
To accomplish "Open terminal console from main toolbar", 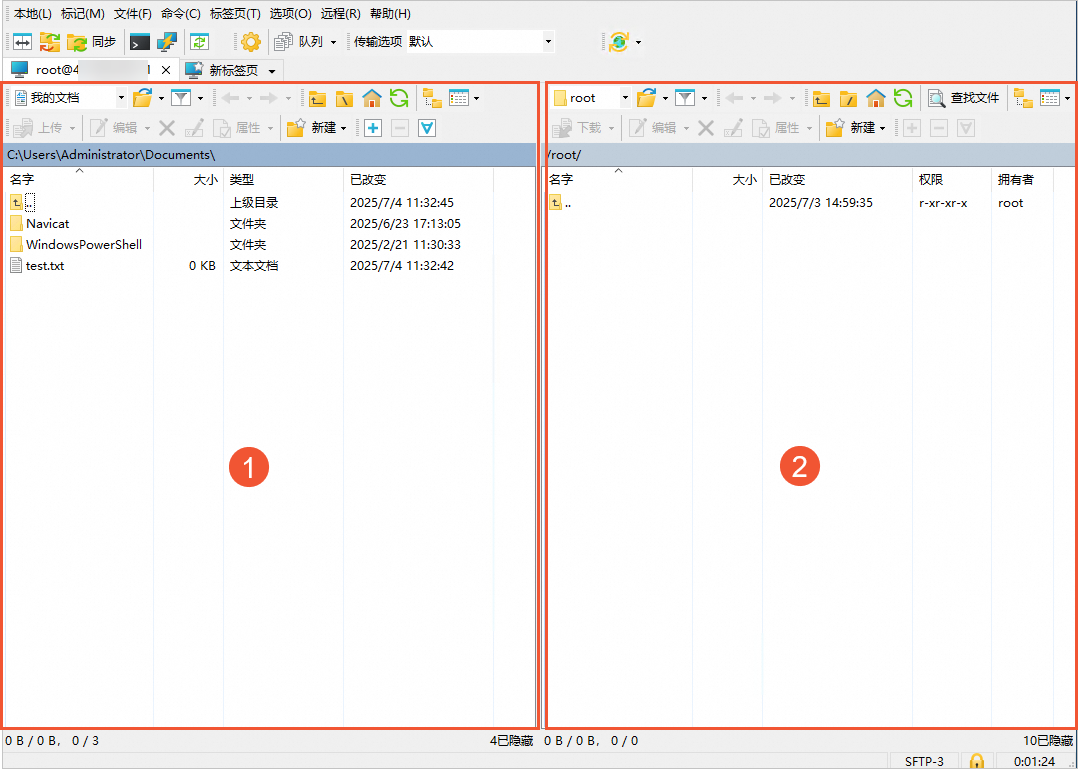I will [x=140, y=42].
